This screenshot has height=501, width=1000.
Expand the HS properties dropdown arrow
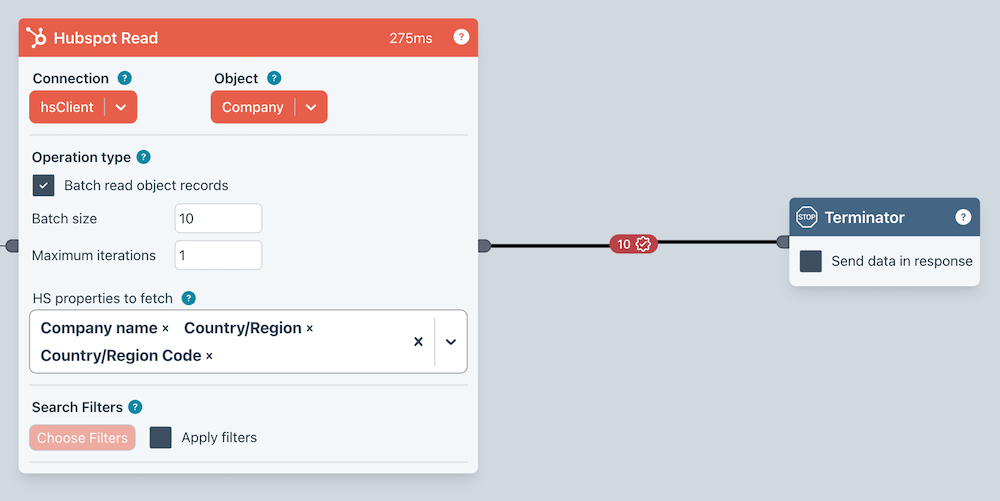click(x=451, y=342)
